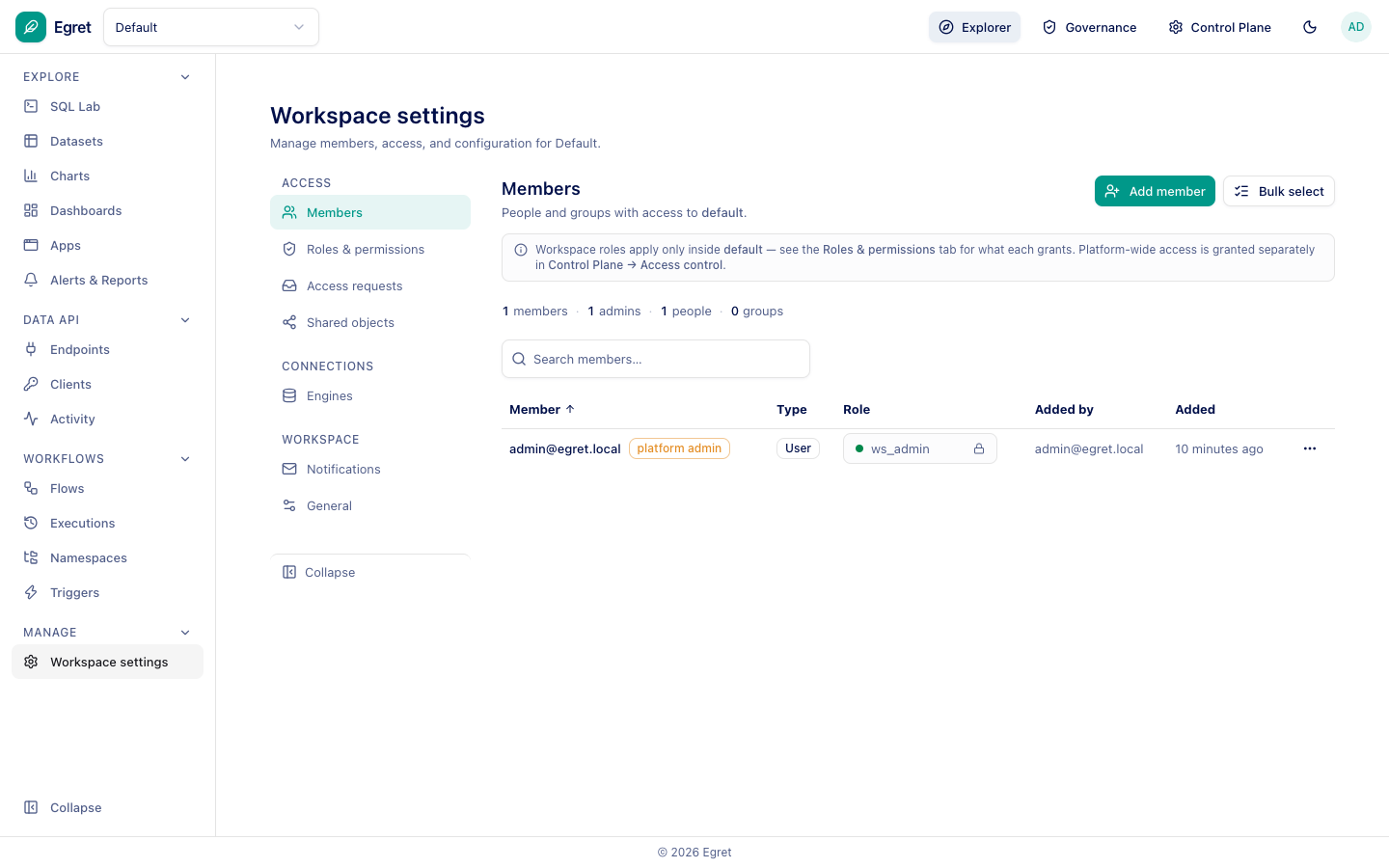Switch to the Control Plane tab
Screen dimensions: 1389x868
pos(1219,27)
